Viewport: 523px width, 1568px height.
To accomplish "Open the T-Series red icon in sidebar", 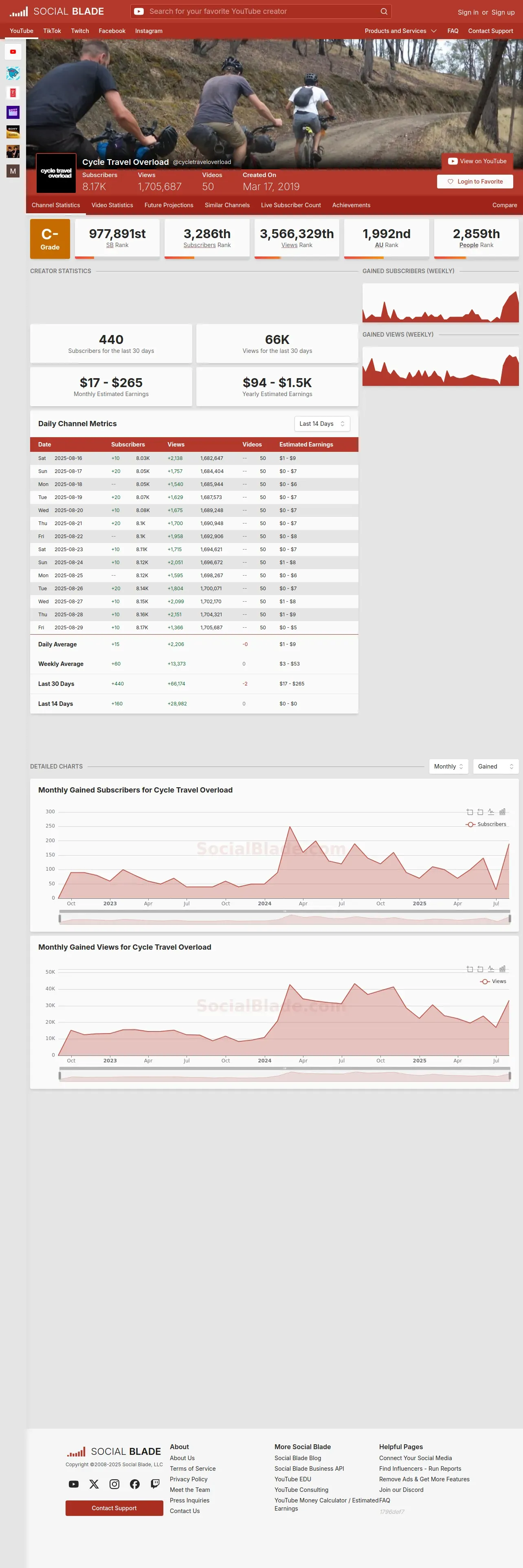I will click(13, 92).
